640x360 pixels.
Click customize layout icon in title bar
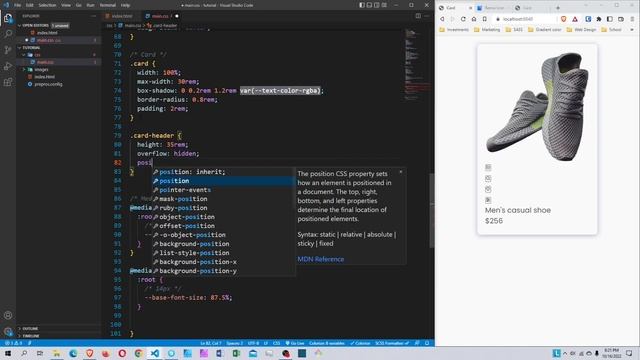coord(384,5)
